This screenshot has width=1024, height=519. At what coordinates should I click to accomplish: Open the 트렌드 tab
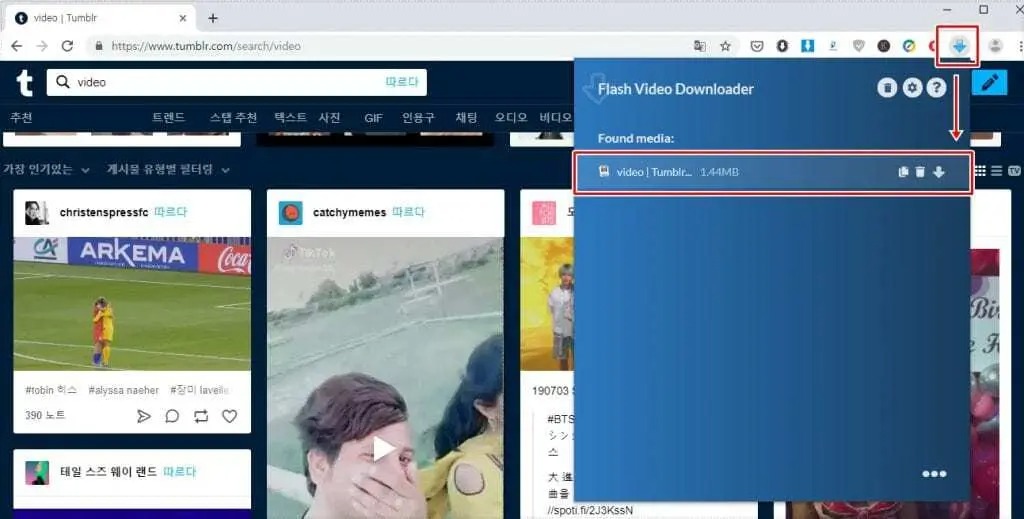pos(168,118)
